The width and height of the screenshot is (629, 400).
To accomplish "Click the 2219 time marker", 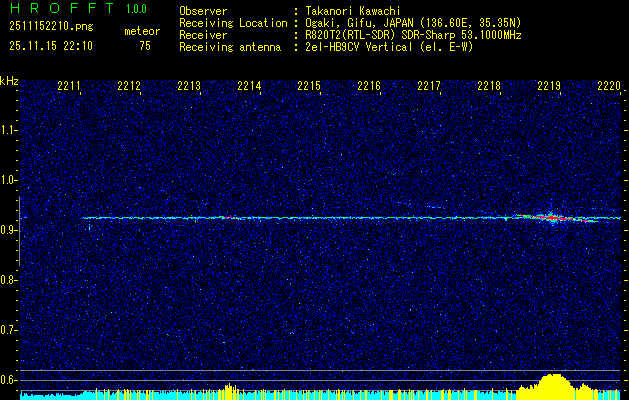I will (x=549, y=86).
